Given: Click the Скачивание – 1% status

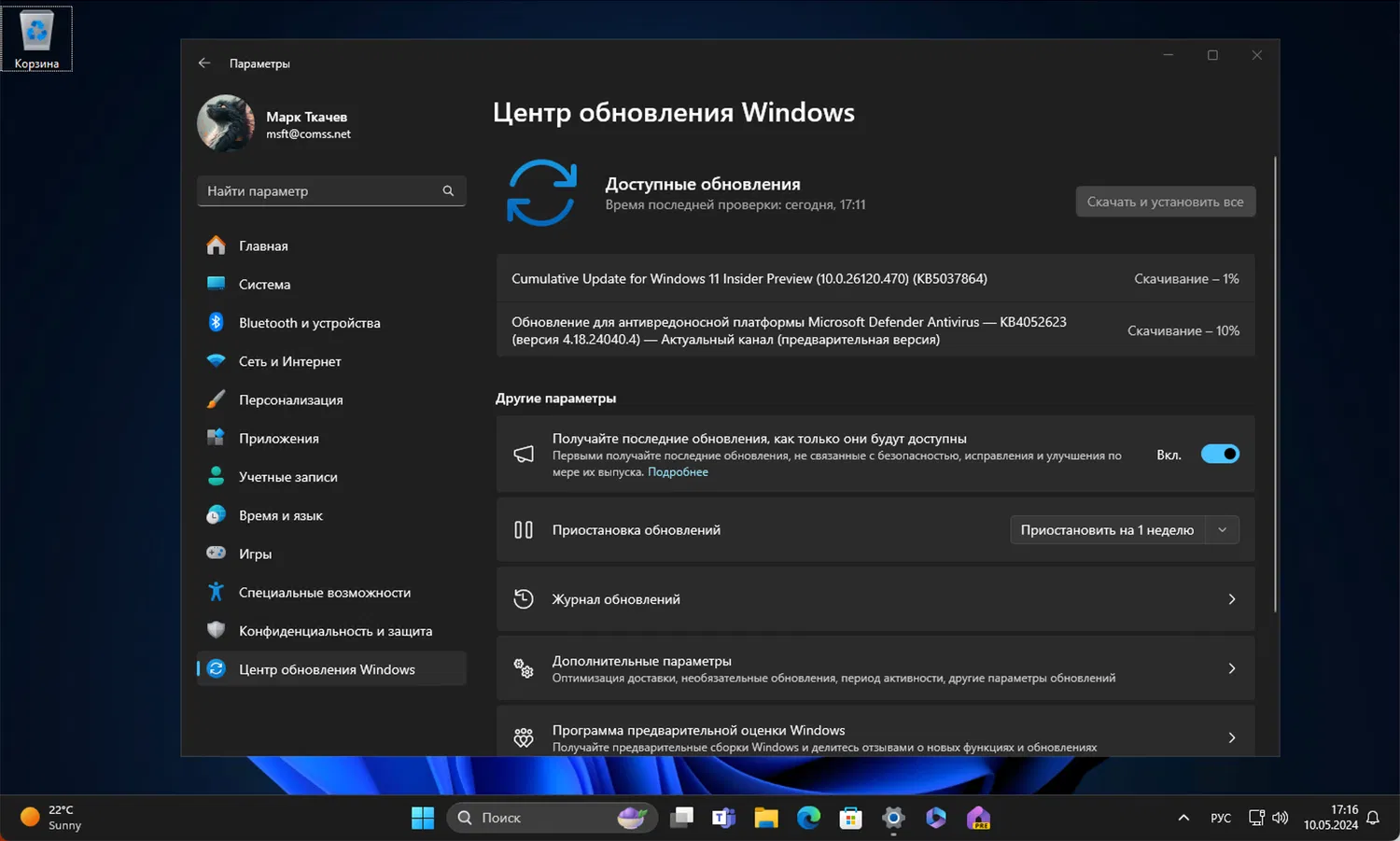Looking at the screenshot, I should [x=1186, y=279].
